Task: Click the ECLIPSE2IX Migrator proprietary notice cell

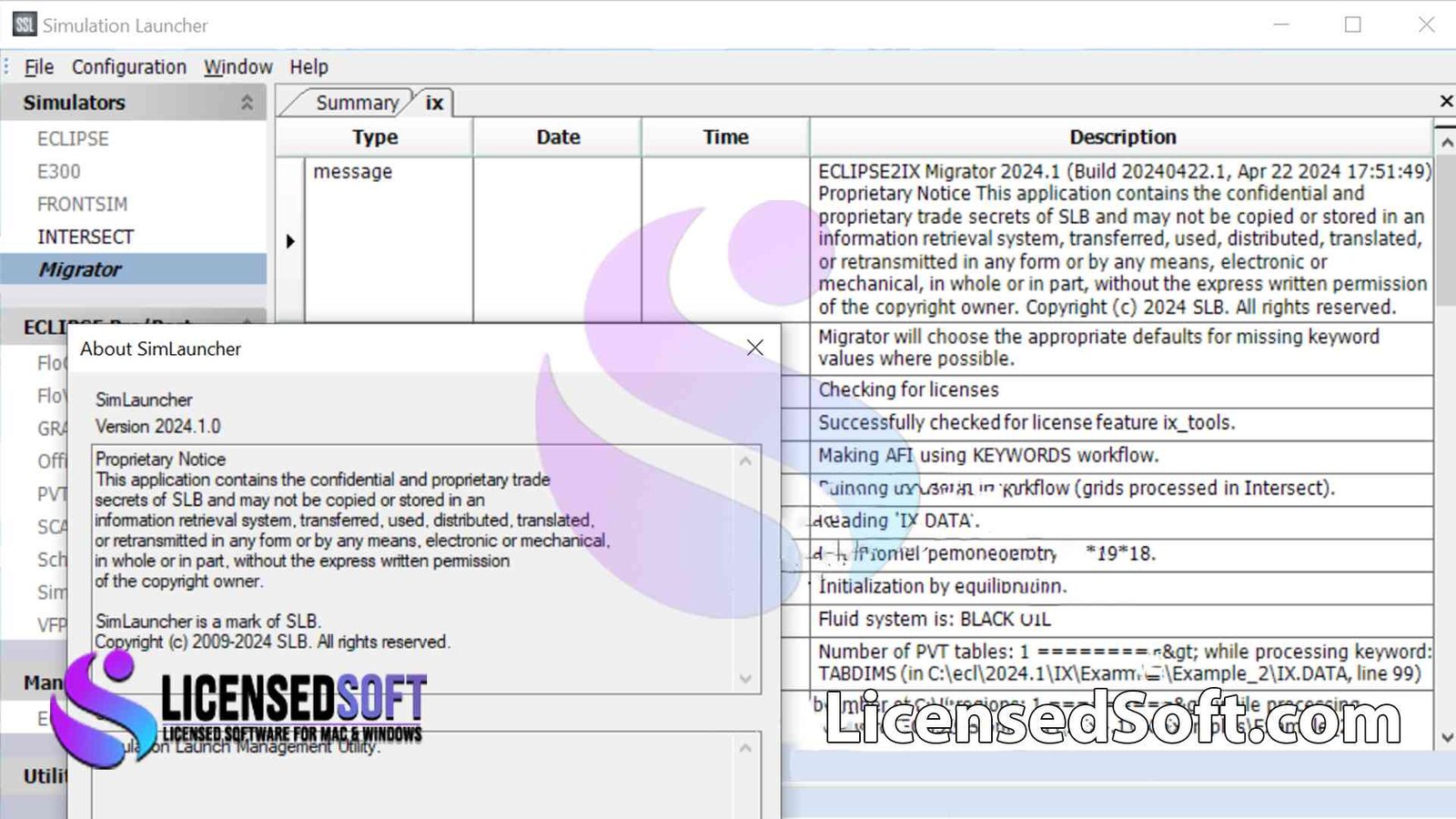Action: pos(1121,239)
